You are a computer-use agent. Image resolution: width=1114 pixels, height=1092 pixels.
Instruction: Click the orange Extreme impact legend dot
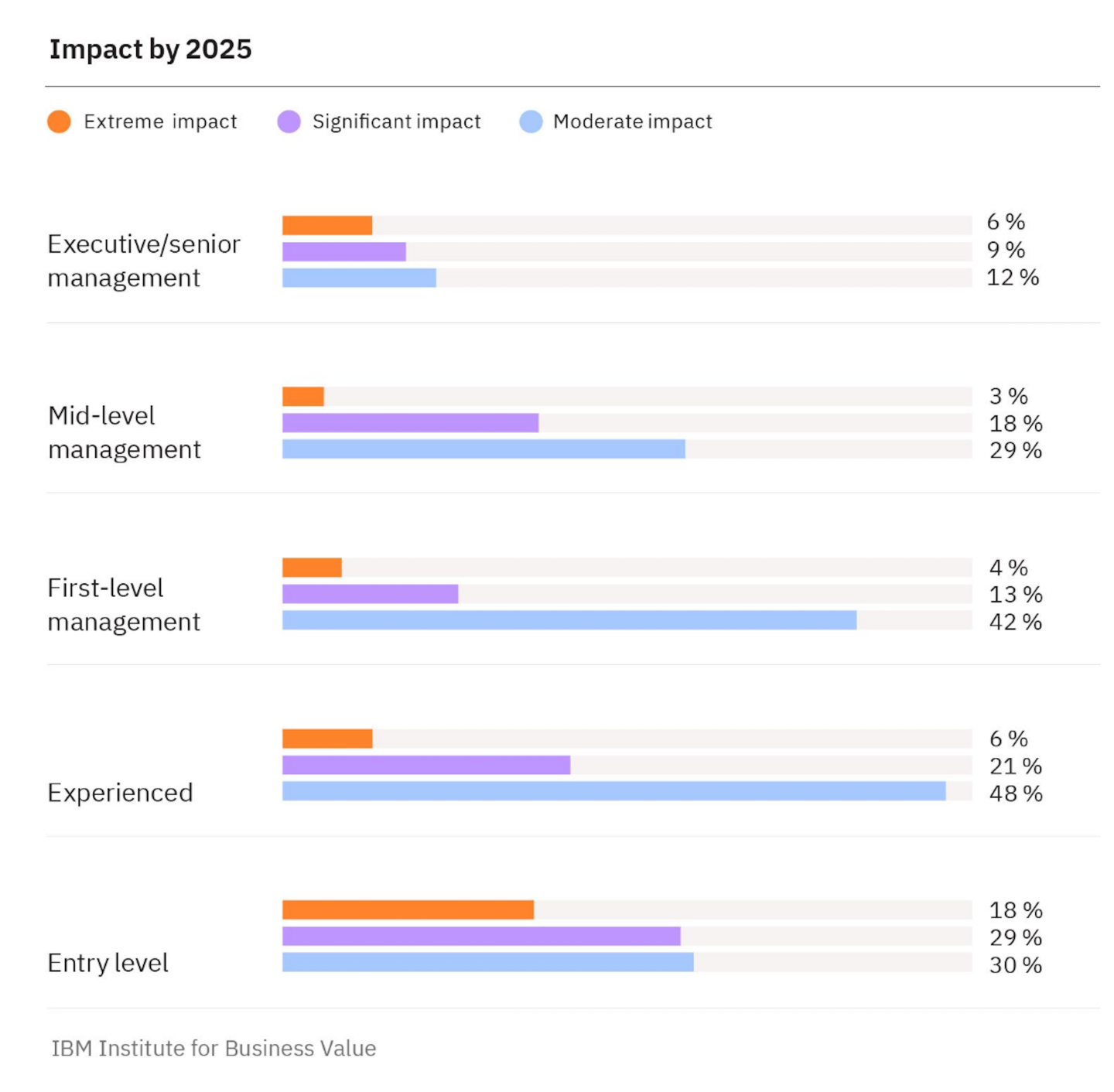coord(59,121)
